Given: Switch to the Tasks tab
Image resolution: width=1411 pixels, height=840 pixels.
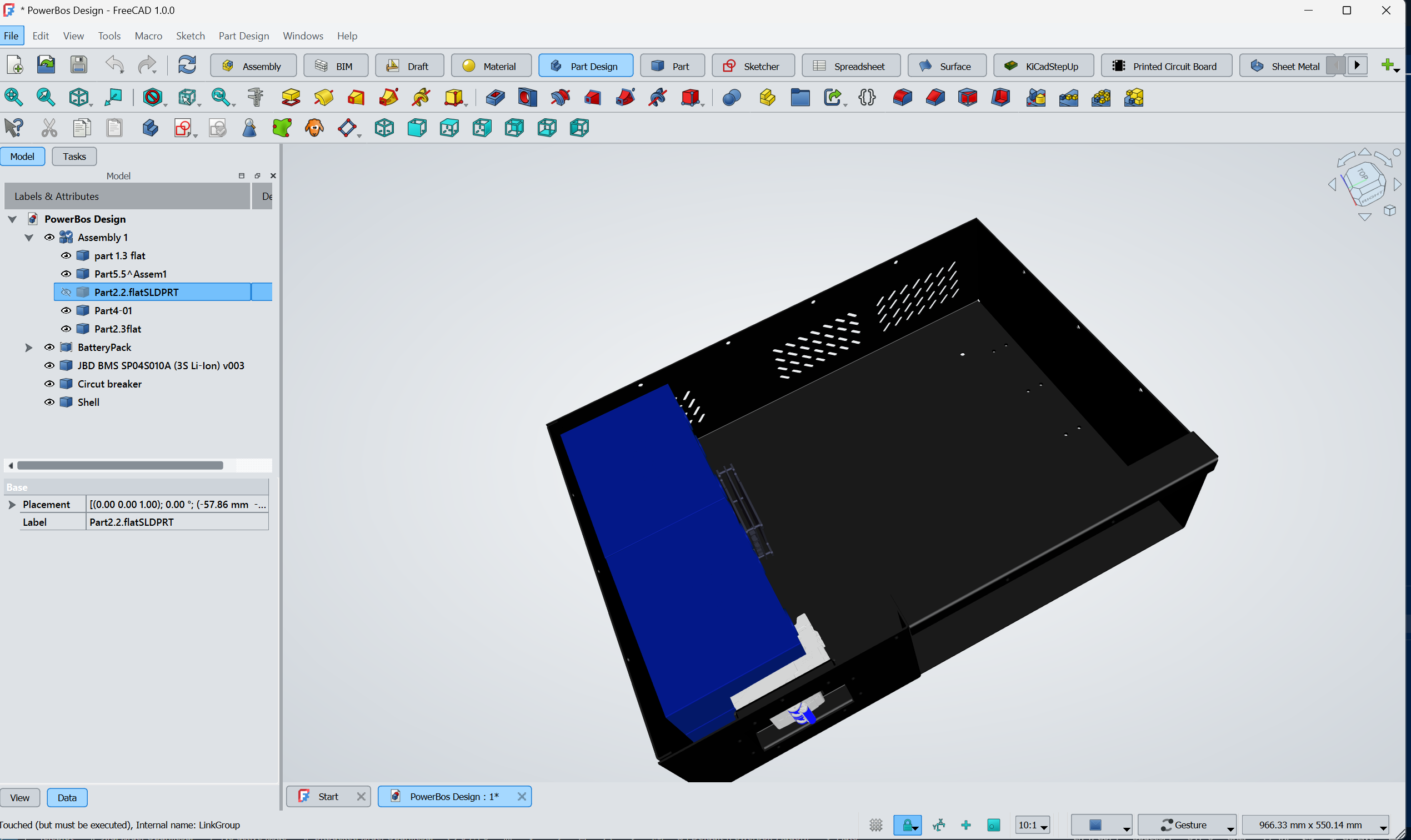Looking at the screenshot, I should click(x=74, y=156).
